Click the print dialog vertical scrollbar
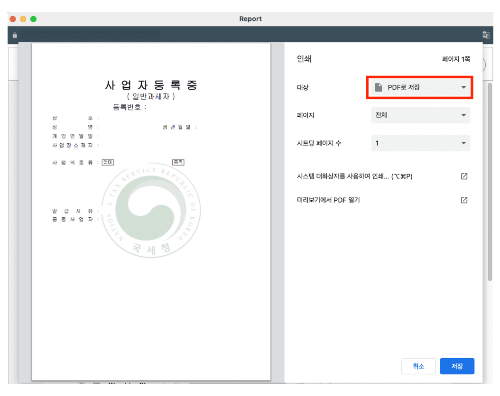 coord(490,182)
